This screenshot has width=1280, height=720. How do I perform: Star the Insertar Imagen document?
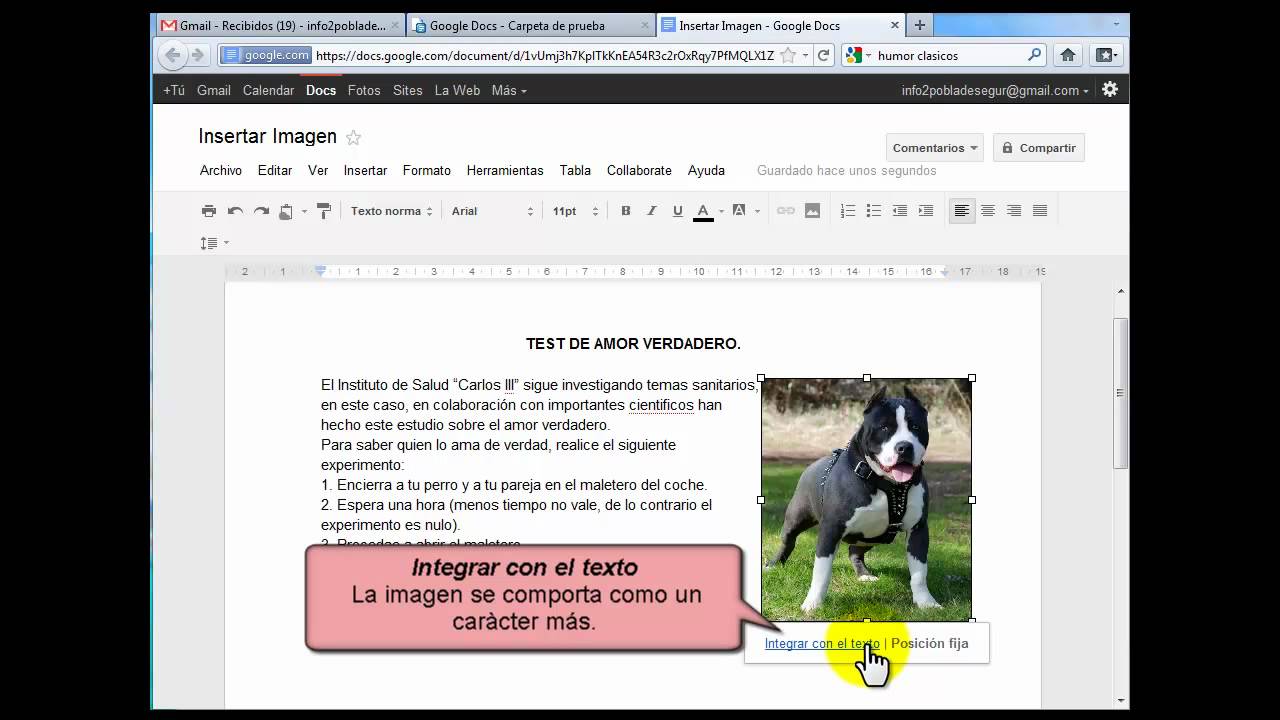click(x=353, y=138)
